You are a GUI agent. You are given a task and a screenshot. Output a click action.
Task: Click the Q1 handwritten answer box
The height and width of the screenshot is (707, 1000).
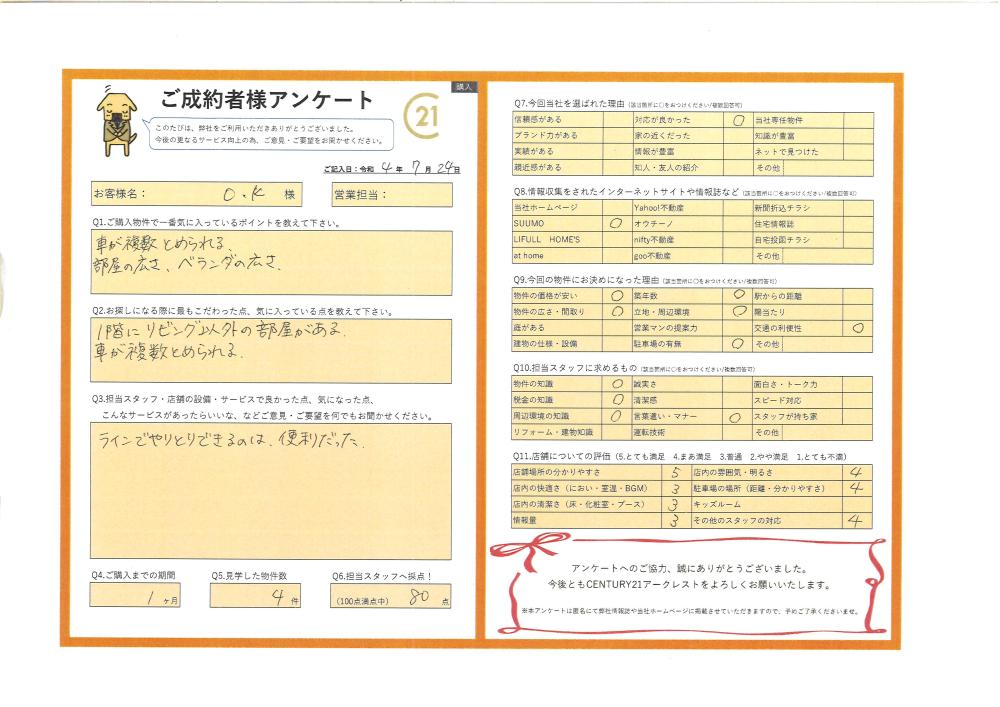270,257
